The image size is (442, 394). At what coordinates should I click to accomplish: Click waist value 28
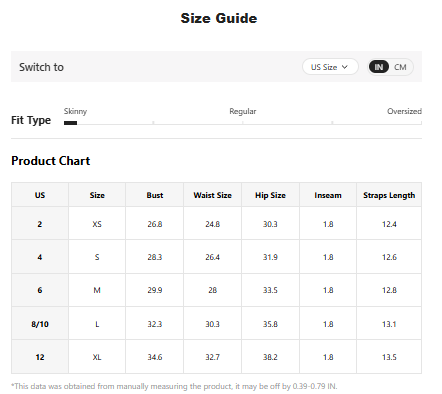click(213, 290)
